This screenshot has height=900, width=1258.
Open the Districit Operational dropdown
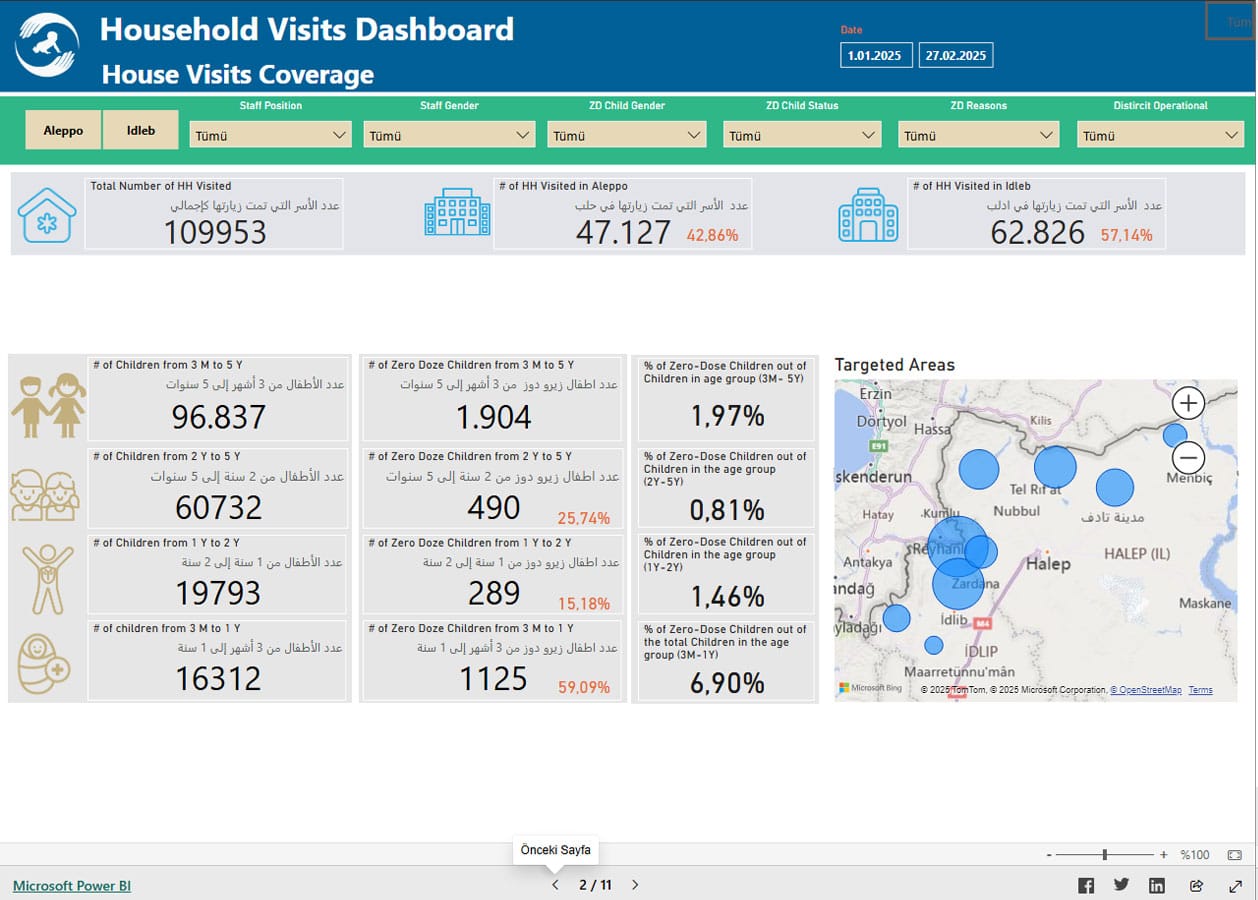click(x=1160, y=135)
